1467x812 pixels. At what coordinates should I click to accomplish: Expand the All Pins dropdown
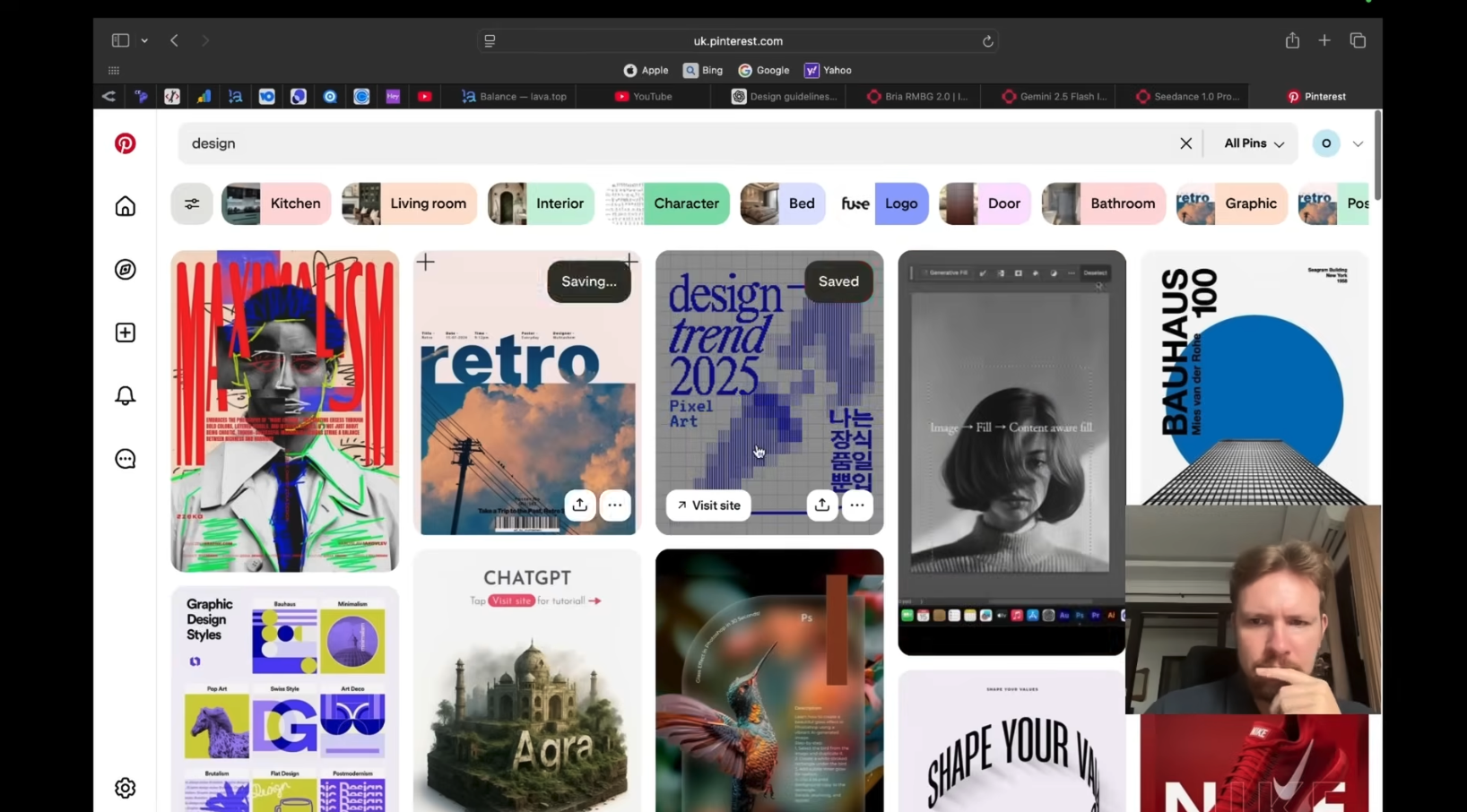pyautogui.click(x=1254, y=143)
